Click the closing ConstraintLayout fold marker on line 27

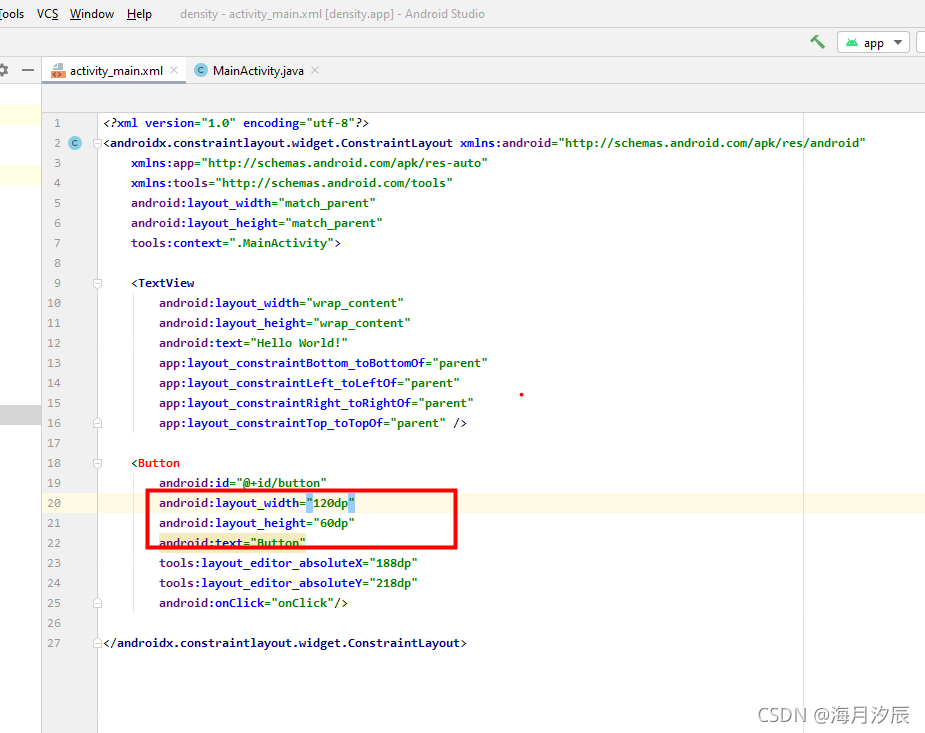coord(97,643)
